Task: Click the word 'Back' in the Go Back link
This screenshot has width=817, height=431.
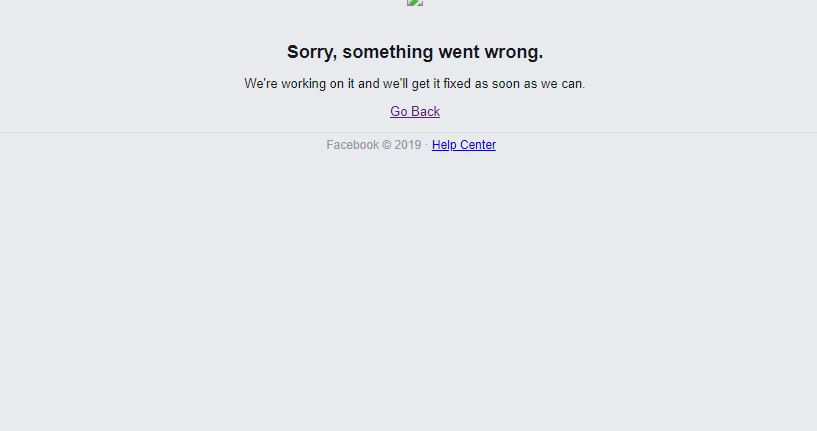Action: (426, 112)
